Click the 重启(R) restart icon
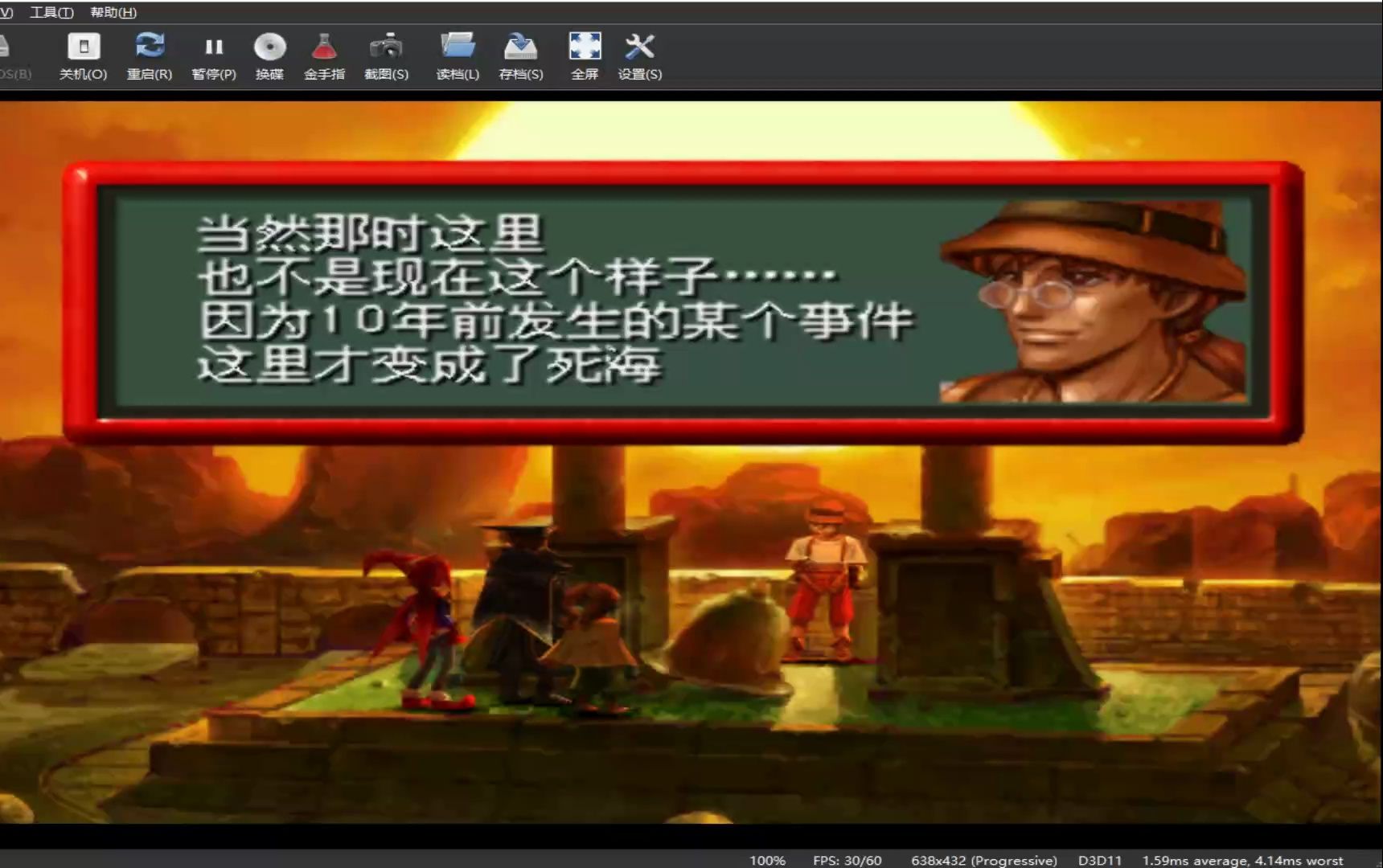This screenshot has height=868, width=1383. [x=150, y=46]
